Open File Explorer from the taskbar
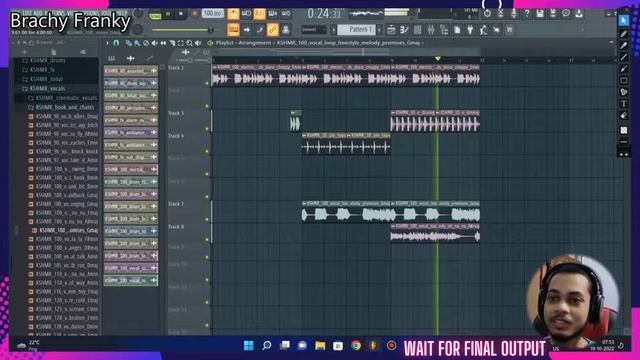 click(320, 346)
